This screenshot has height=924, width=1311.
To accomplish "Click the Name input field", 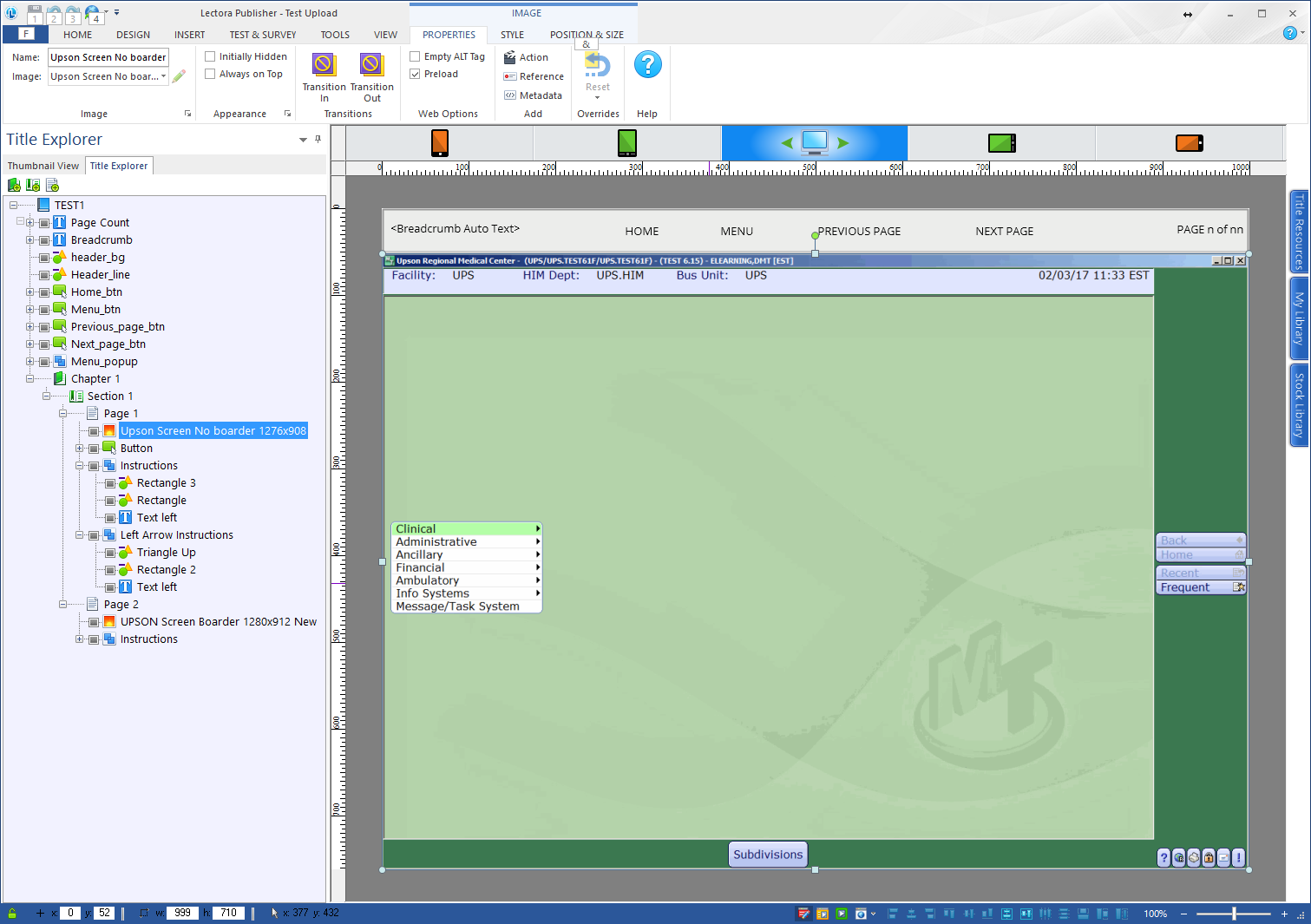I will (x=108, y=57).
